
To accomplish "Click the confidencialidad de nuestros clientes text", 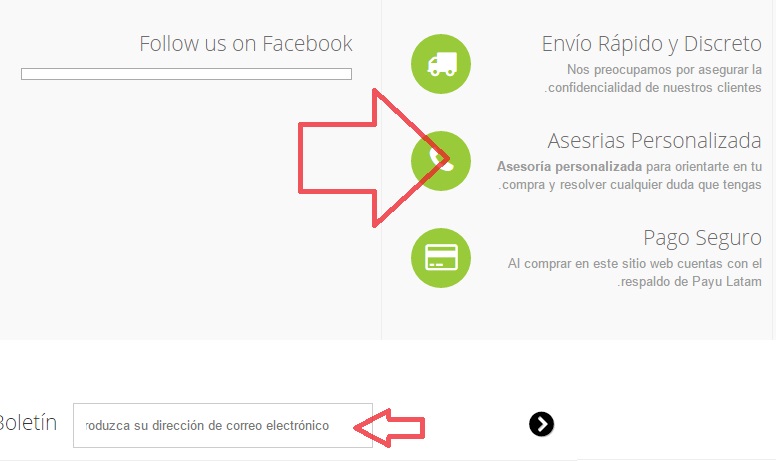I will tap(654, 88).
